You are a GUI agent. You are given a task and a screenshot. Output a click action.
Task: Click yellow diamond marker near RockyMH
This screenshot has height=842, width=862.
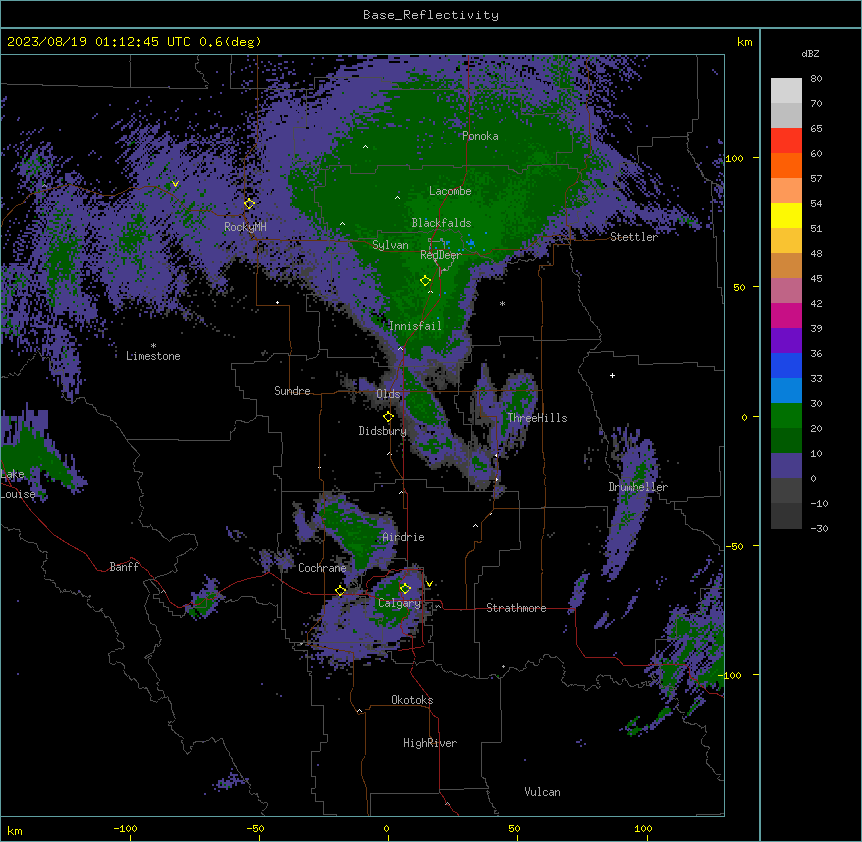250,204
